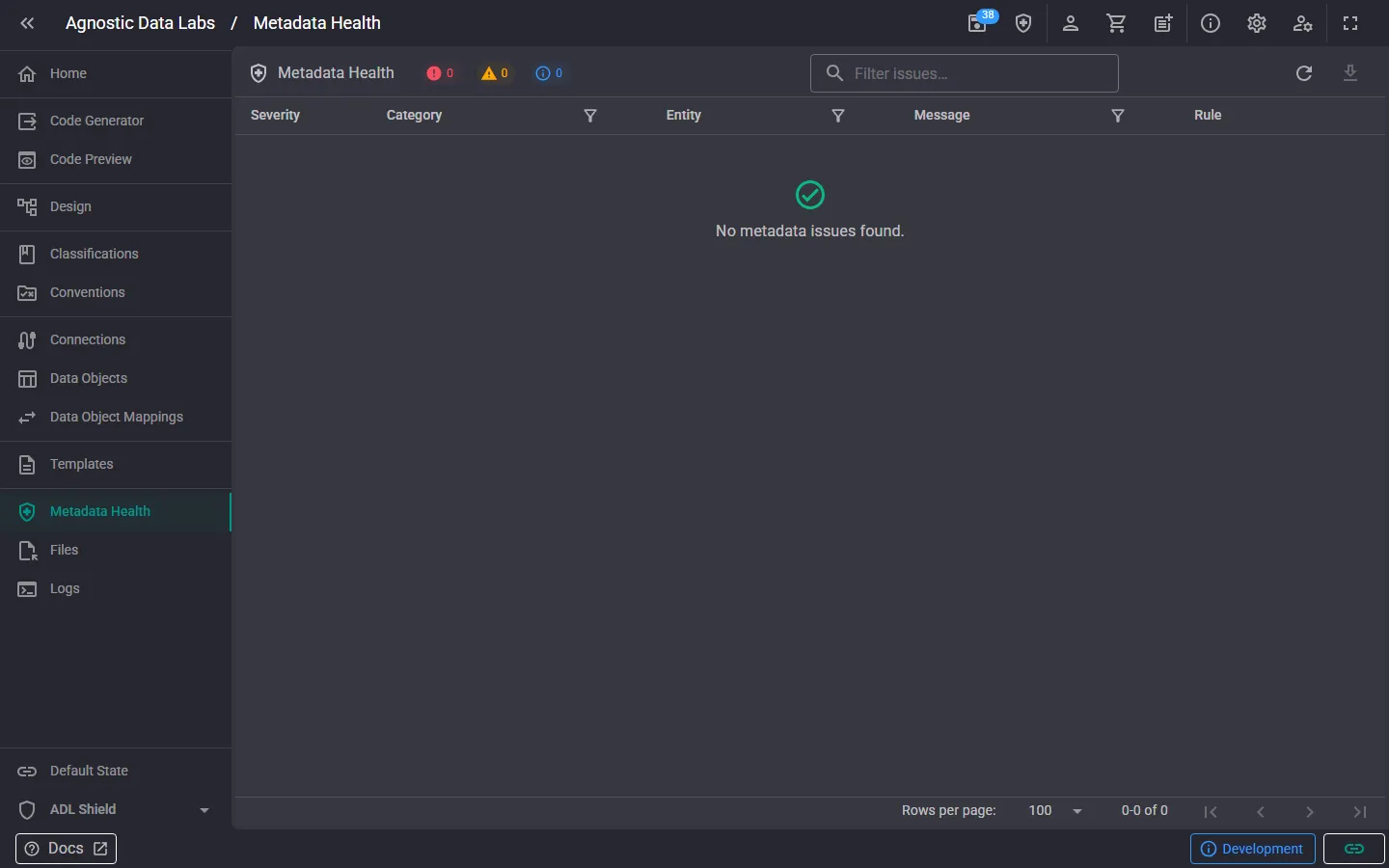Image resolution: width=1389 pixels, height=868 pixels.
Task: Toggle the blue info count filter
Action: pos(550,73)
